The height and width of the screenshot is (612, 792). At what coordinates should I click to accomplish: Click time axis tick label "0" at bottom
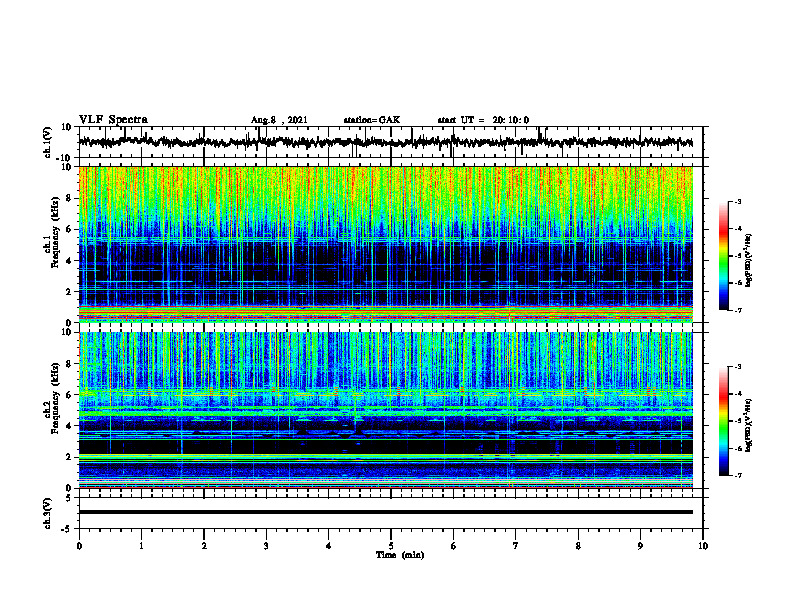[79, 546]
